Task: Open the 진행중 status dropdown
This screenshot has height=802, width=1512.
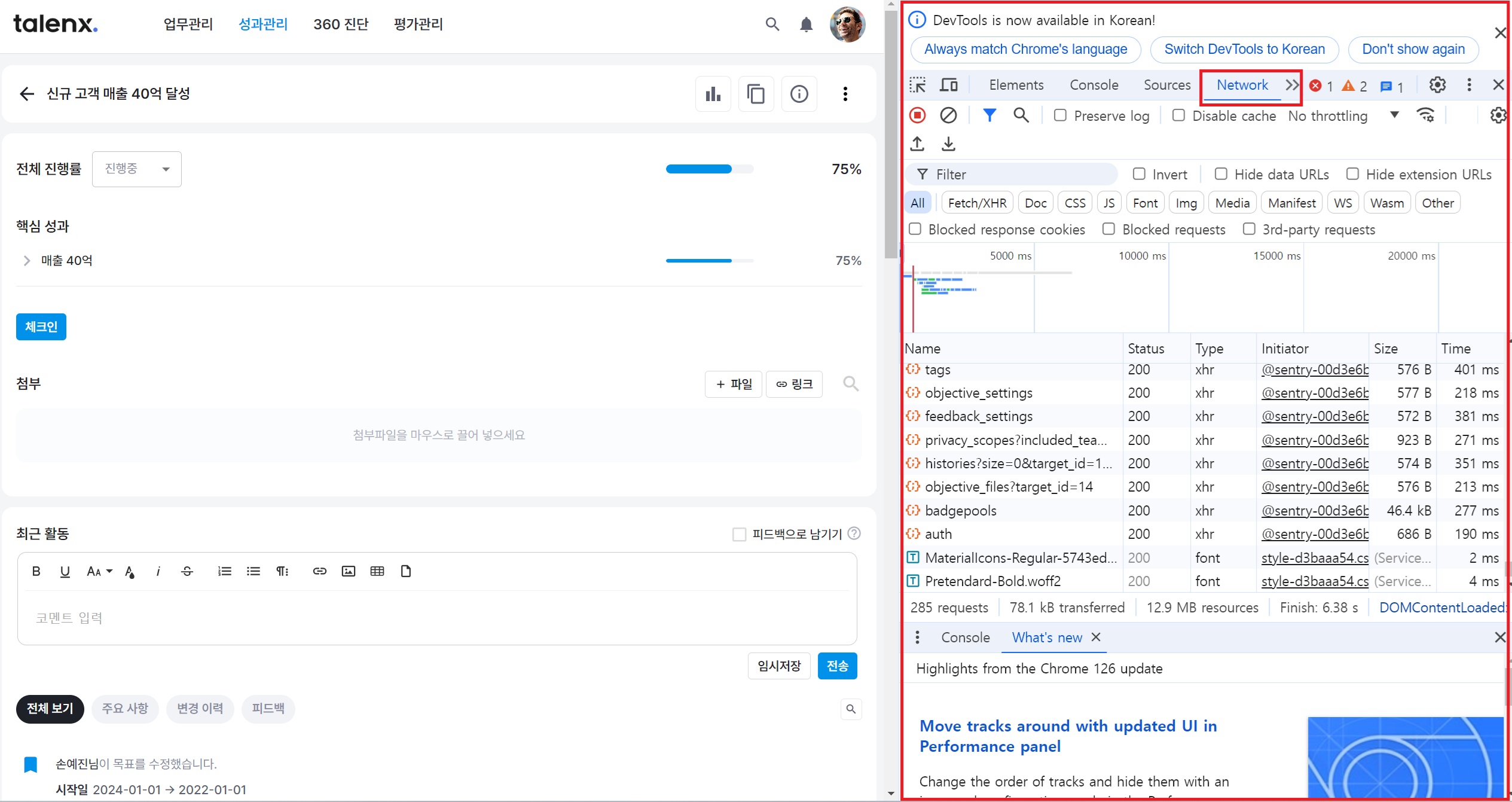Action: click(137, 169)
